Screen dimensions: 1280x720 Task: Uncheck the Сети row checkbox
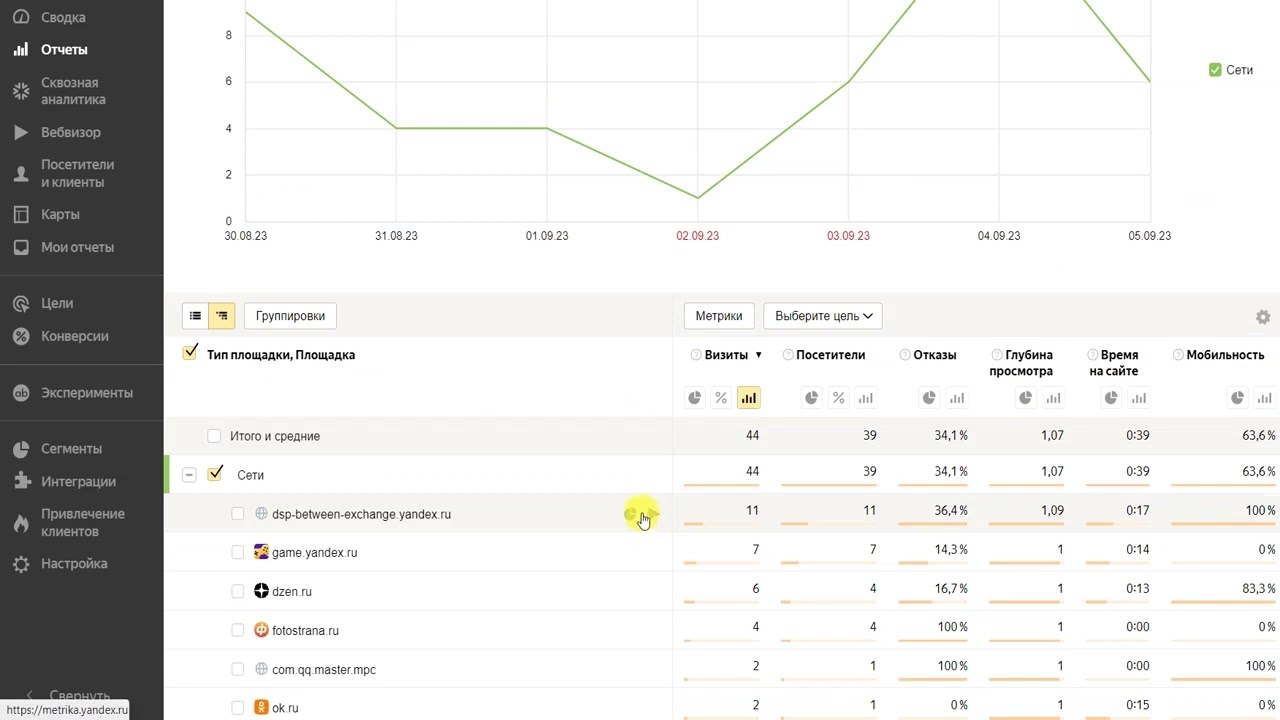coord(215,474)
